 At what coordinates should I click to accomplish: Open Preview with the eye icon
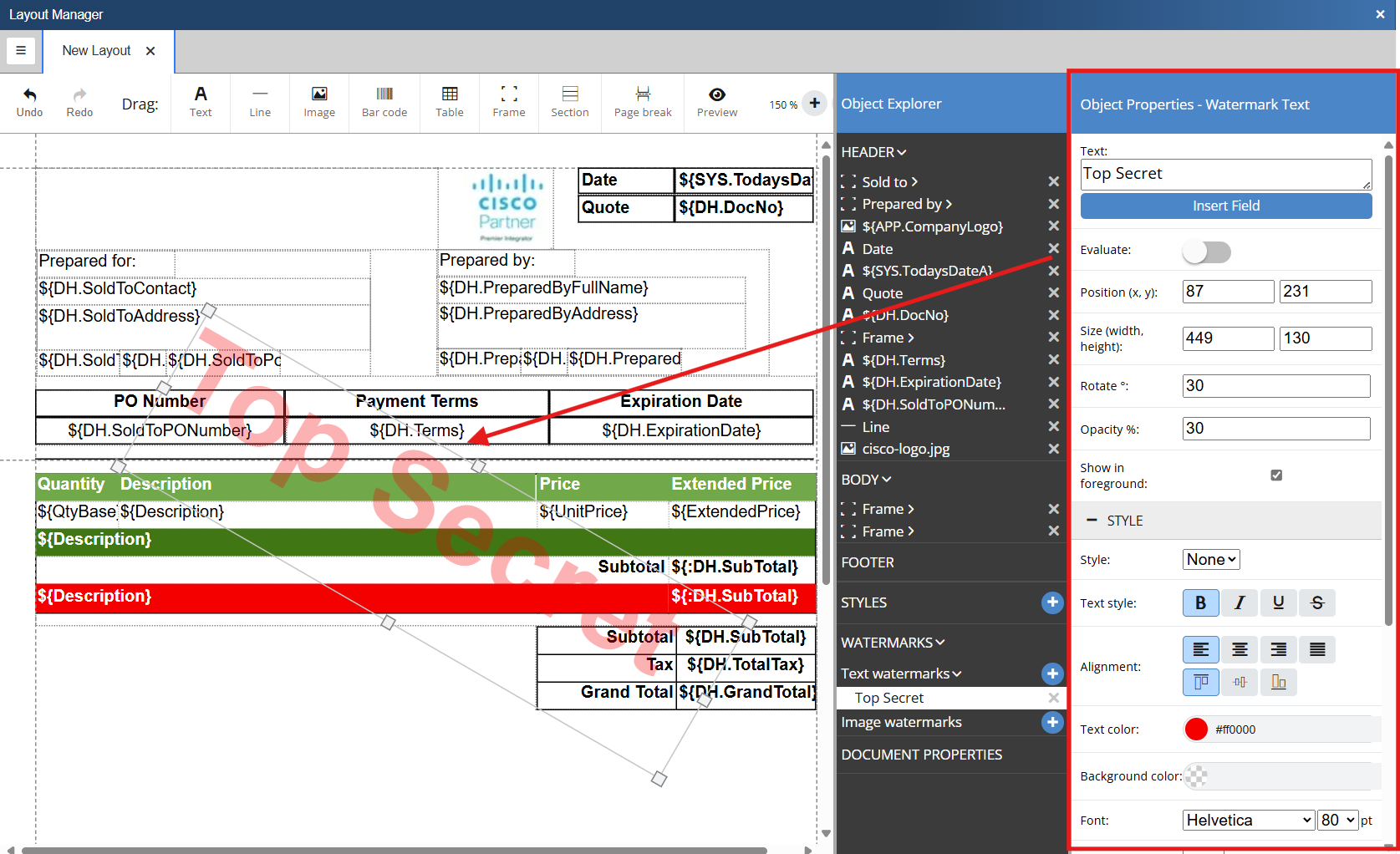coord(716,95)
